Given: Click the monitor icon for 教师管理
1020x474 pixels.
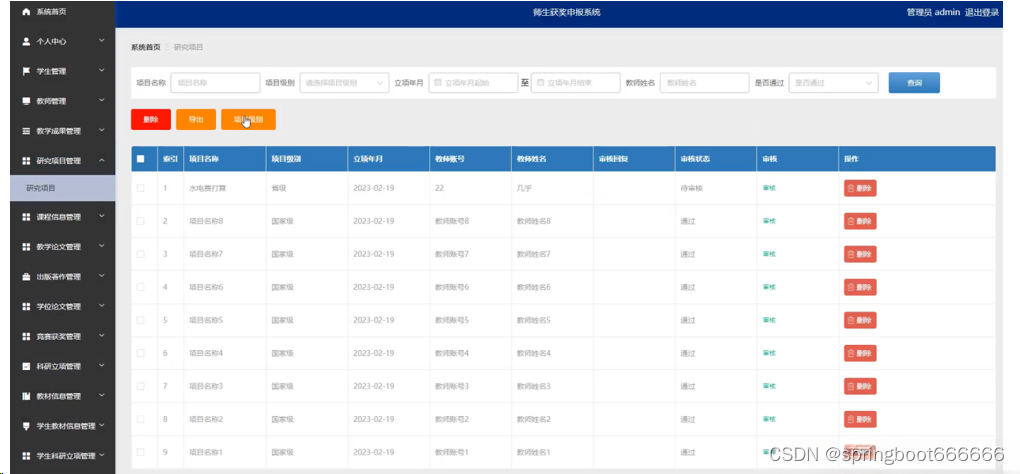Looking at the screenshot, I should coord(26,101).
